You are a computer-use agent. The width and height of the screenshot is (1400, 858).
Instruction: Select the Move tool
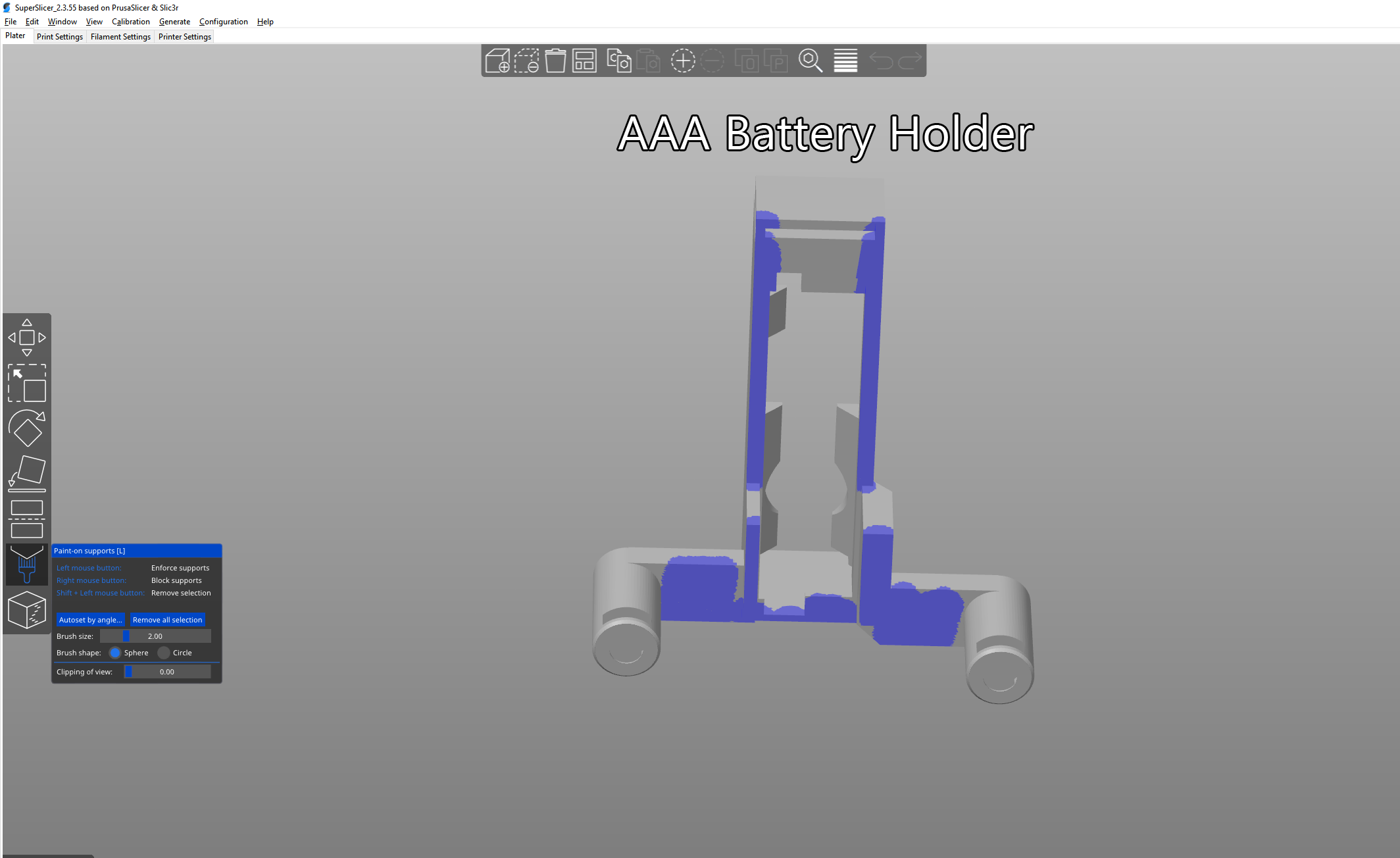26,338
